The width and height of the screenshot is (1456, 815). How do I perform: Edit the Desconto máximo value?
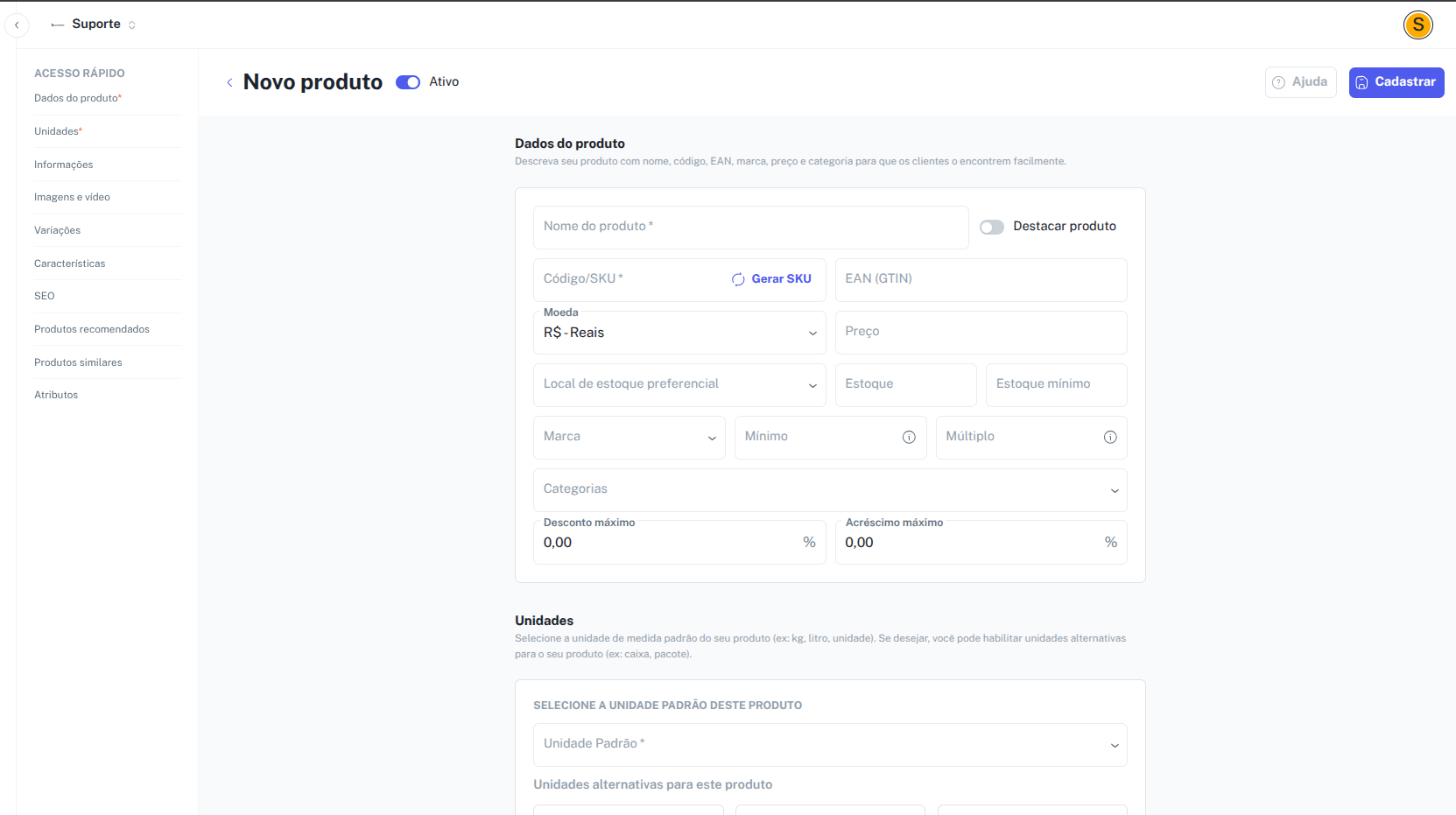coord(679,543)
